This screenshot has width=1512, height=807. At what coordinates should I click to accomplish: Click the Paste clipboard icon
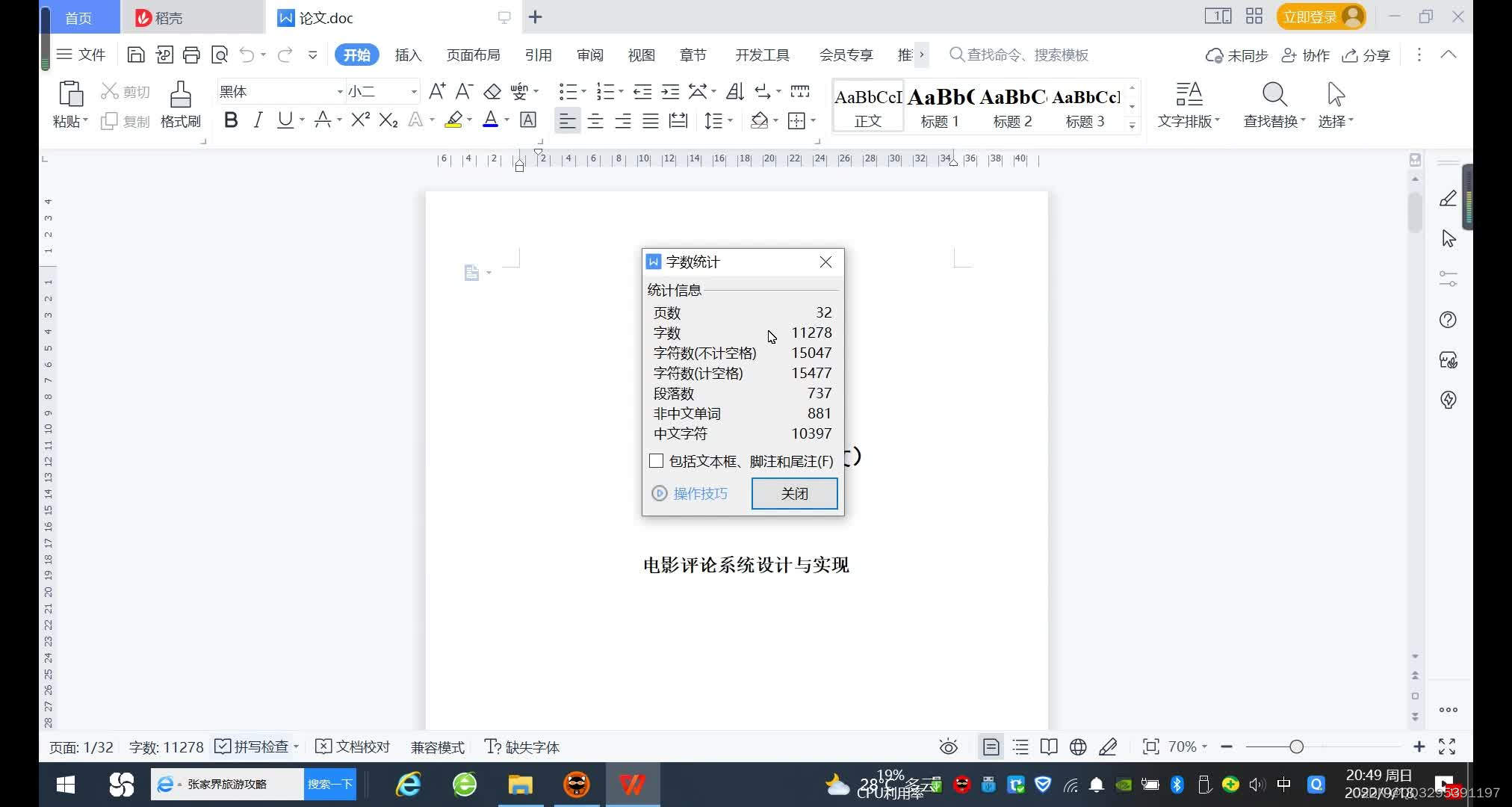point(70,94)
